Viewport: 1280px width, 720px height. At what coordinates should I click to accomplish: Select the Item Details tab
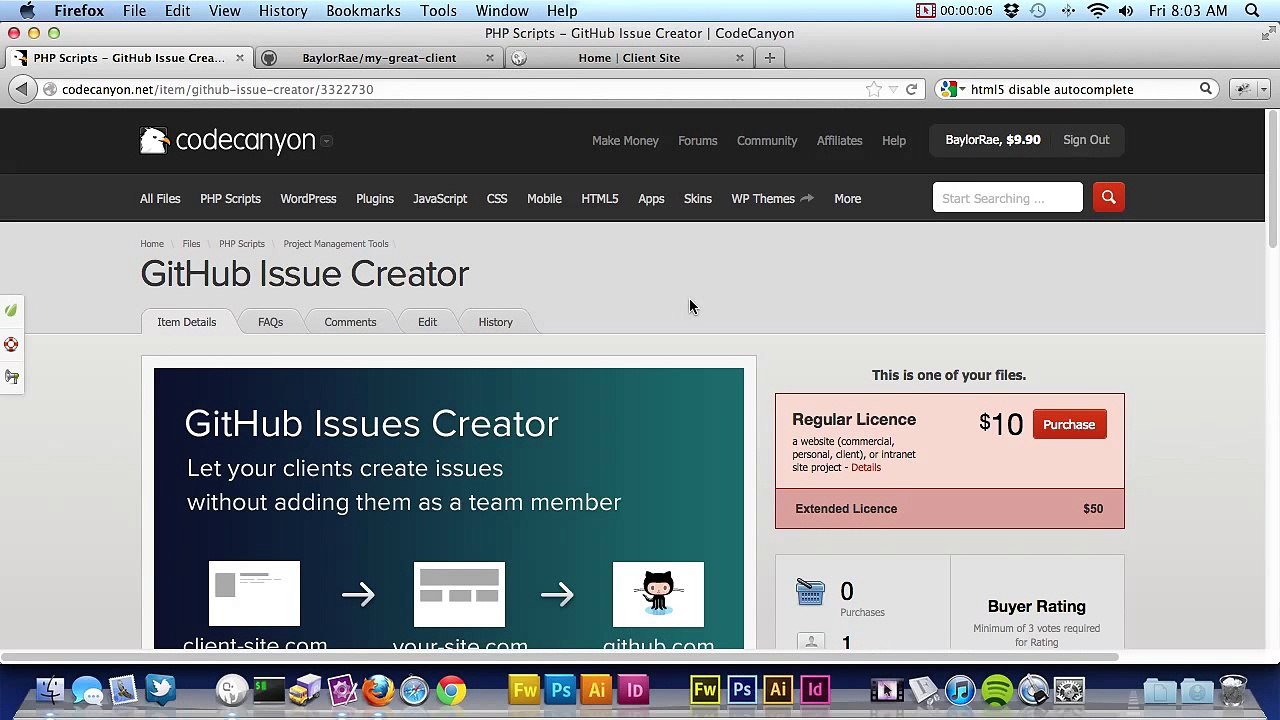click(186, 322)
